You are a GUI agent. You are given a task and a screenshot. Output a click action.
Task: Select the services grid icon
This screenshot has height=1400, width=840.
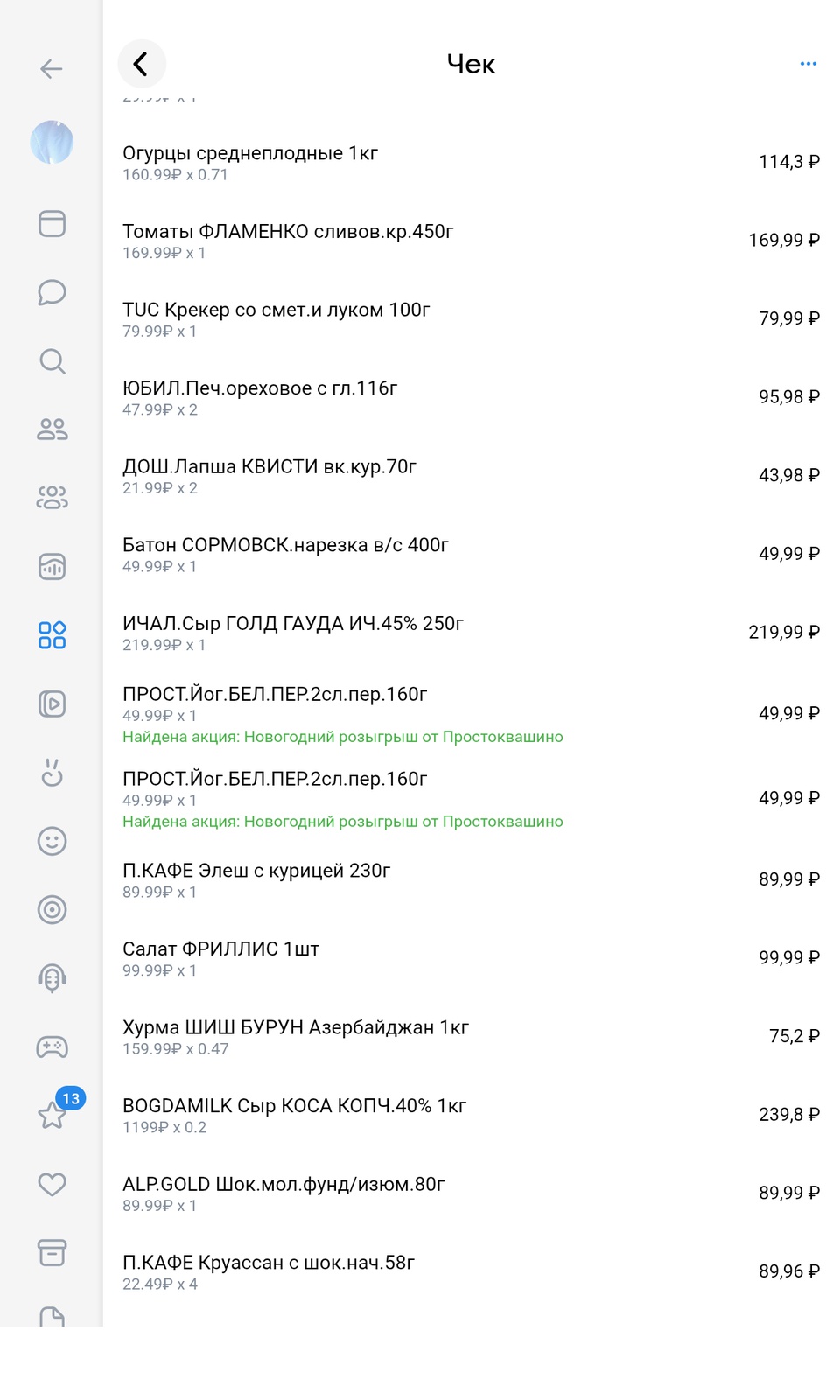(x=52, y=634)
